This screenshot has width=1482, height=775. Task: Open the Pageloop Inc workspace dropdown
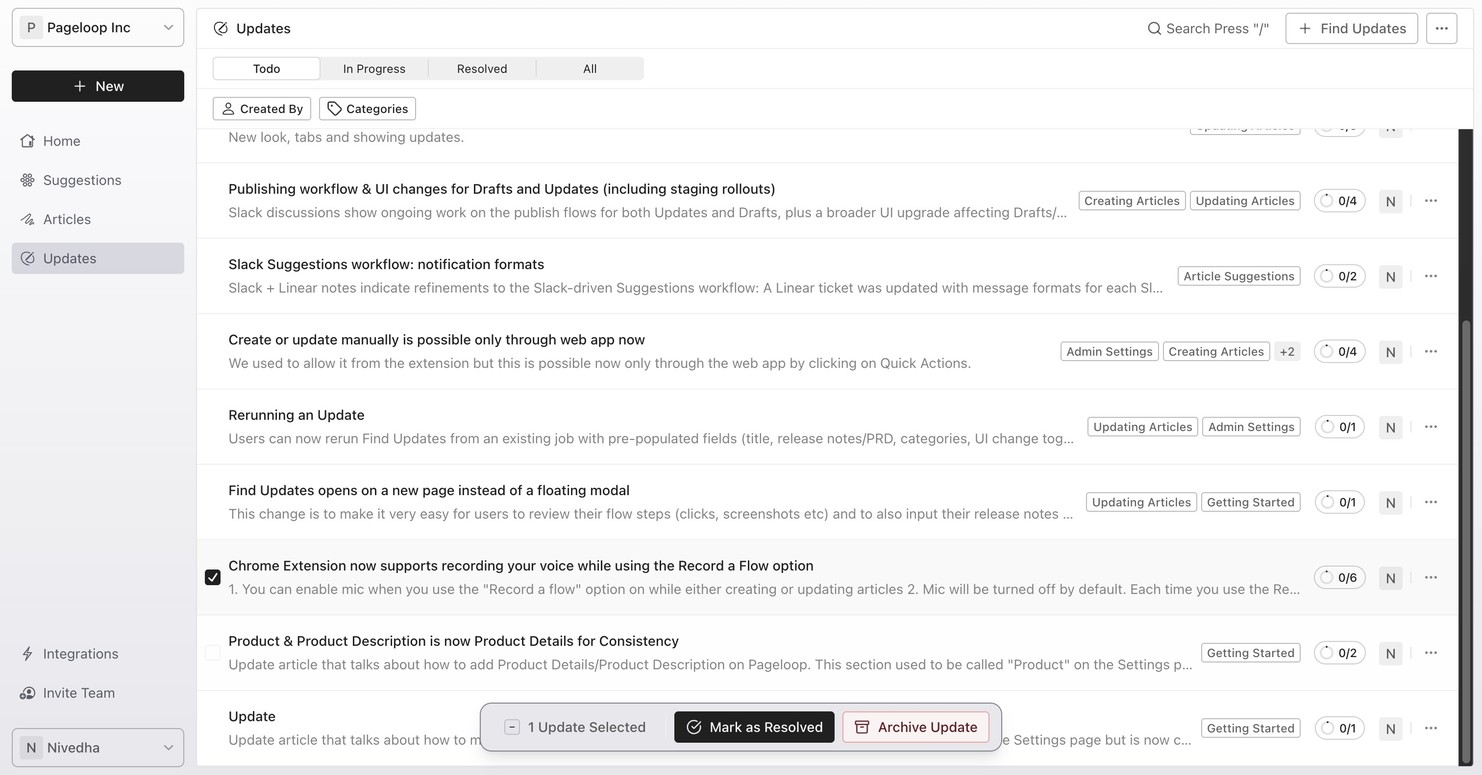[x=98, y=27]
